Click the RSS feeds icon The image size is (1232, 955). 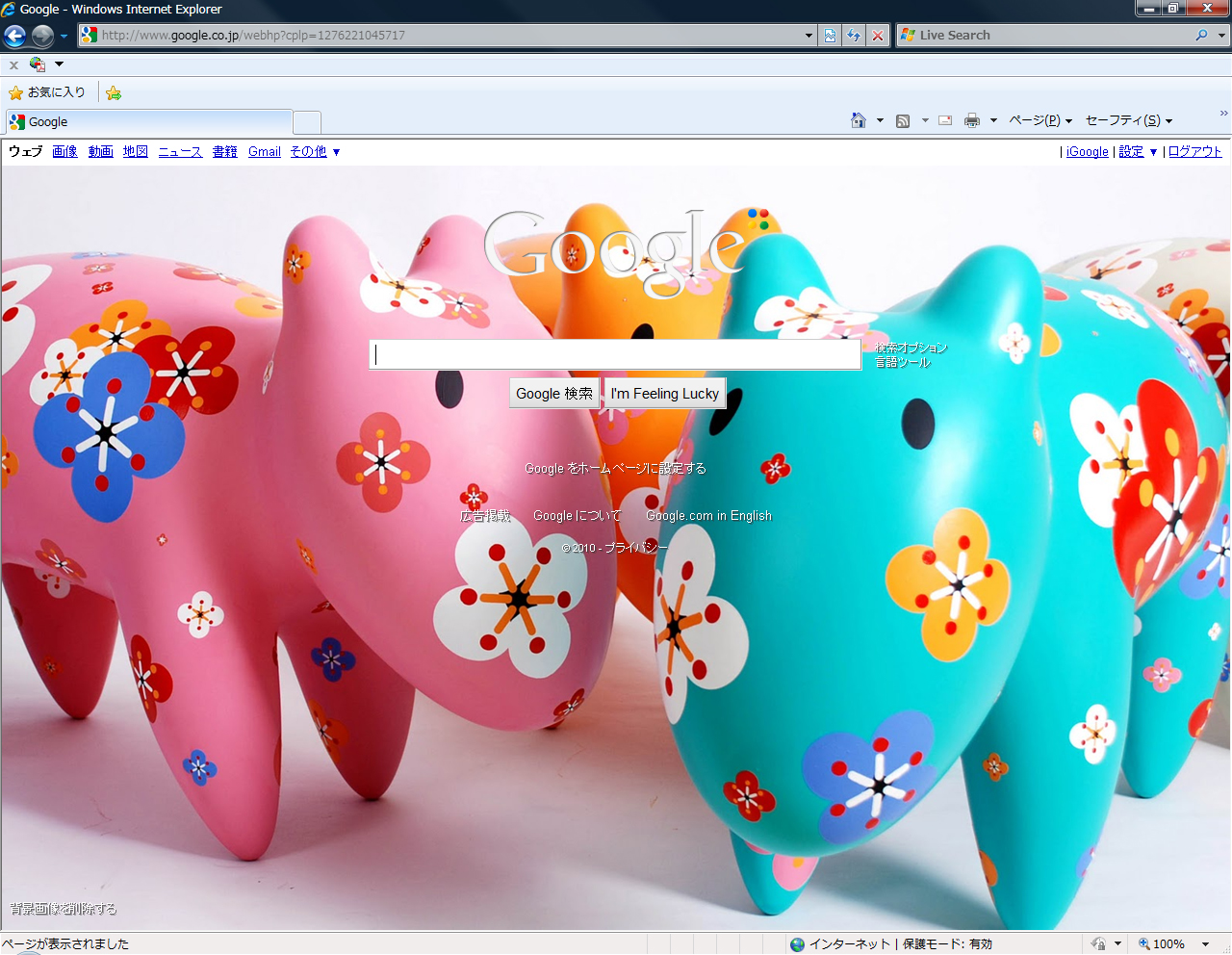pos(903,120)
